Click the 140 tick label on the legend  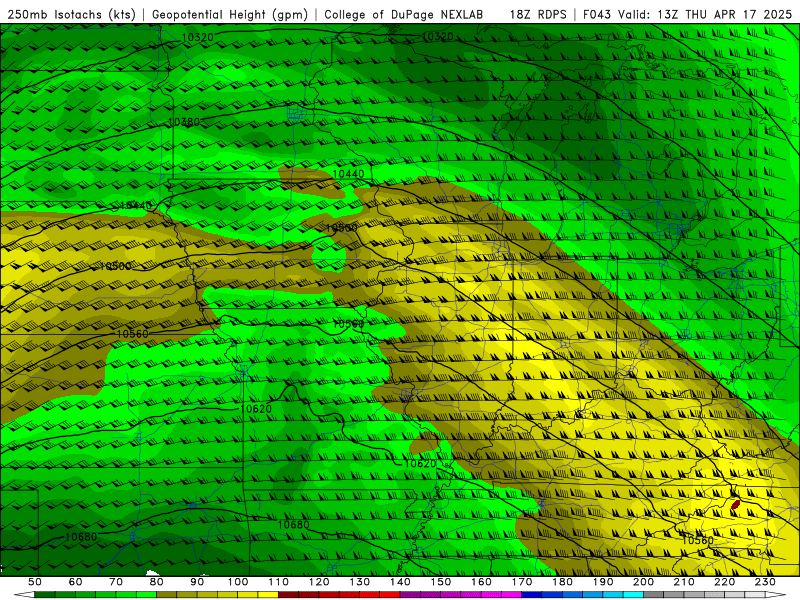coord(400,582)
